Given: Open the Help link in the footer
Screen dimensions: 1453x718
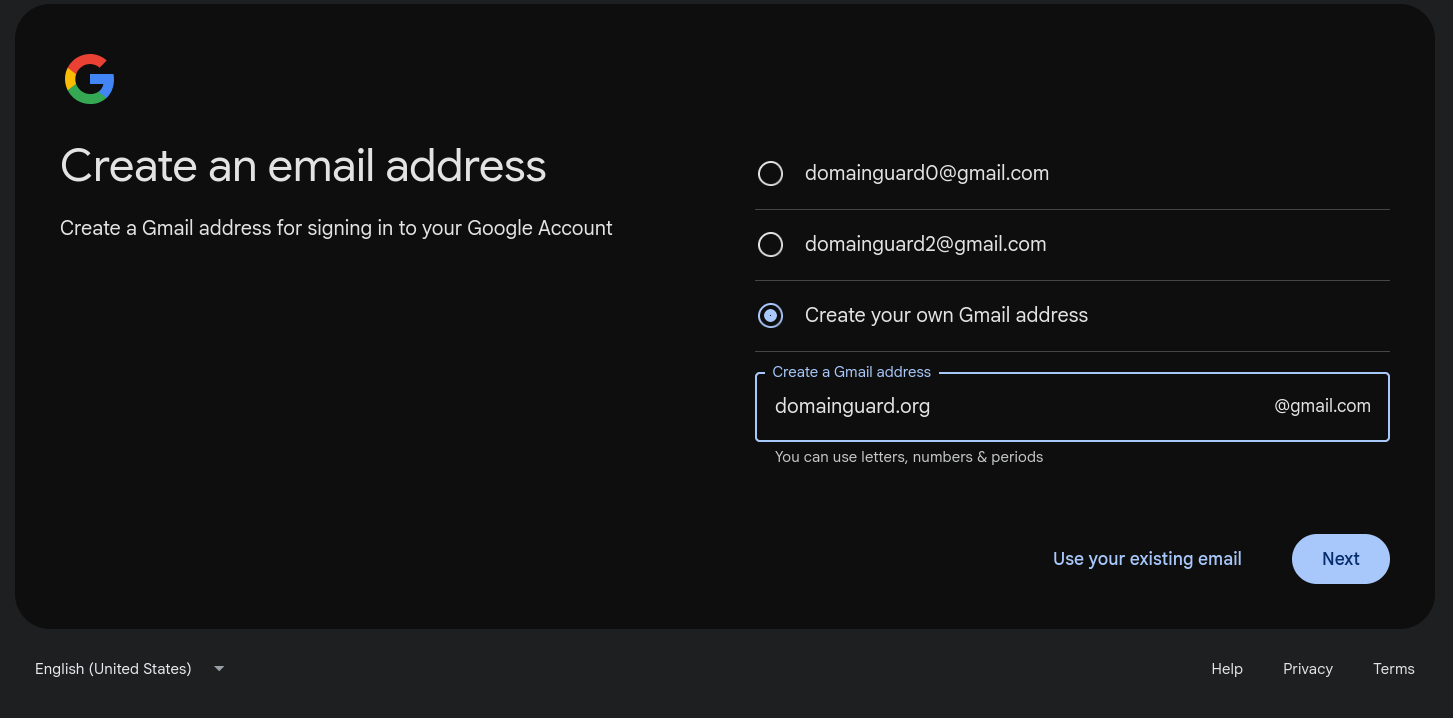Looking at the screenshot, I should (1226, 669).
